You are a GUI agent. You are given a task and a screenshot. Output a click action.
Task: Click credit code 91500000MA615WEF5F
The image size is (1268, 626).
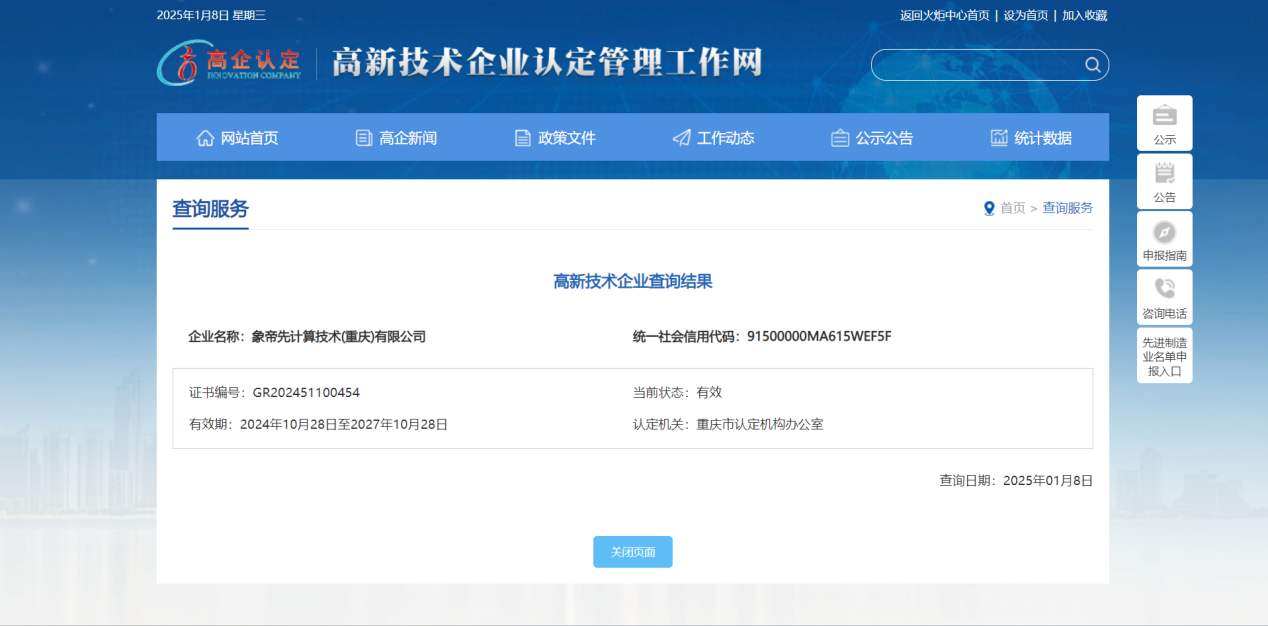point(819,336)
